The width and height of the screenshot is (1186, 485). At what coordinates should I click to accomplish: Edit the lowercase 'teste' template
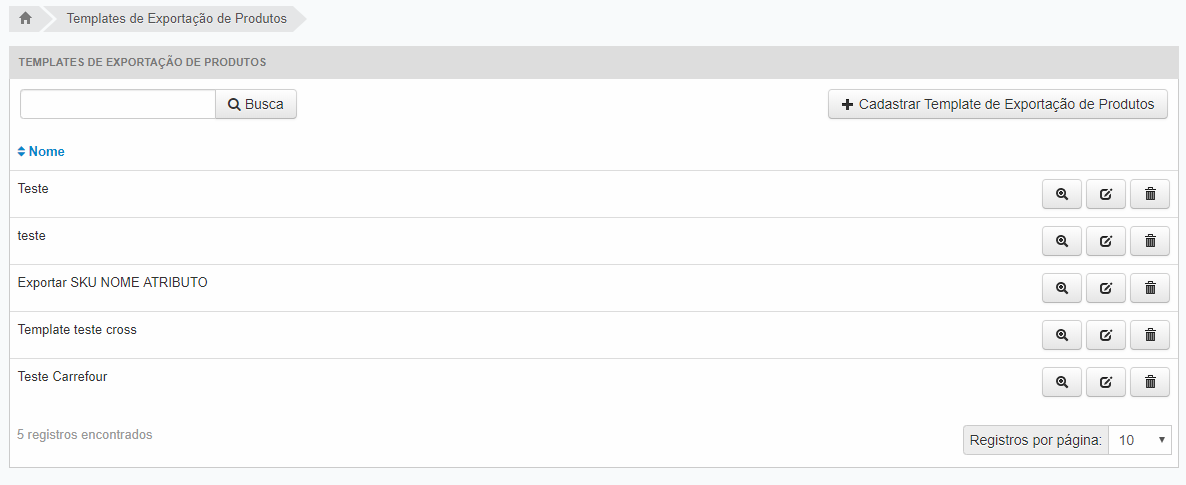point(1106,241)
